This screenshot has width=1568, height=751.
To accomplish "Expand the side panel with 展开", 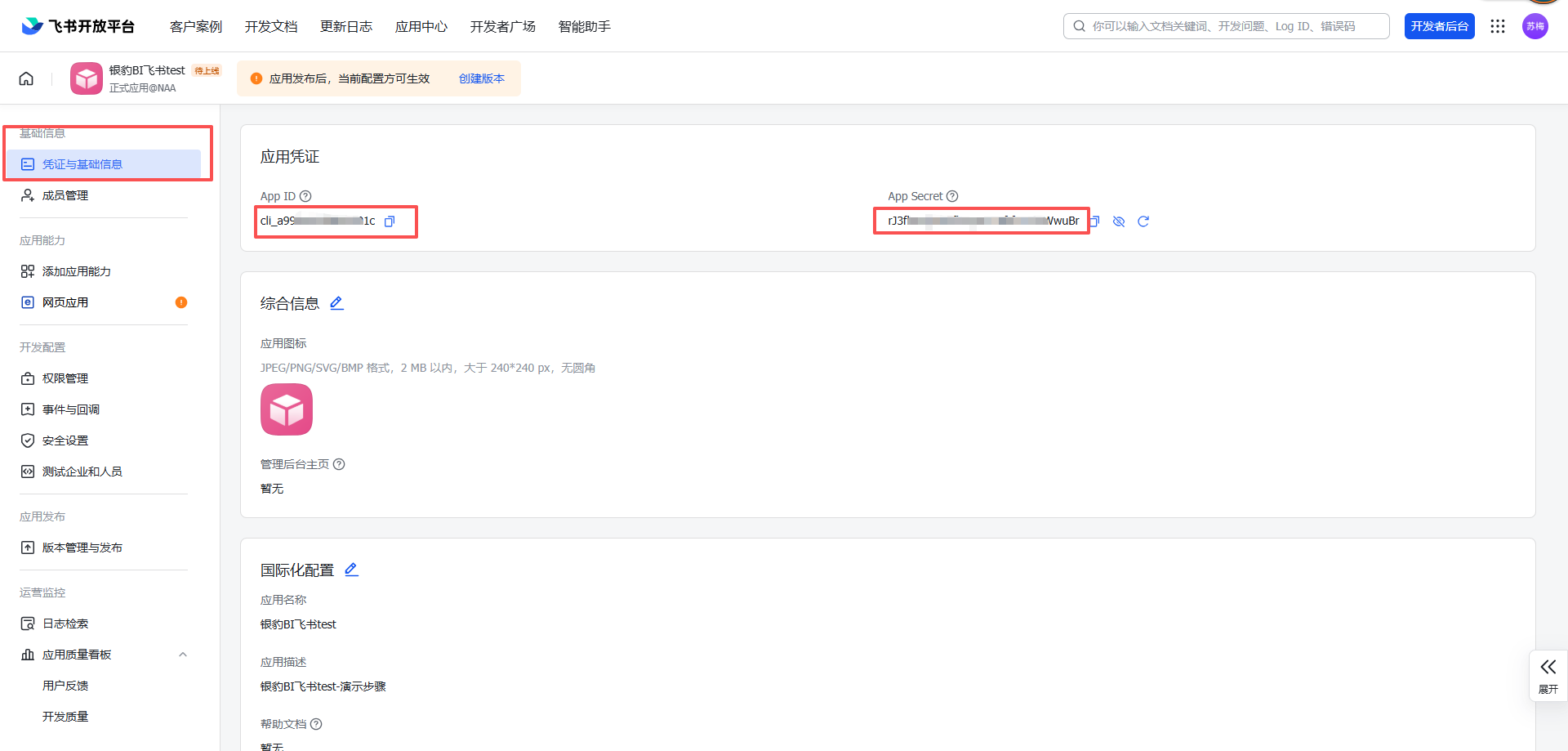I will coord(1548,676).
